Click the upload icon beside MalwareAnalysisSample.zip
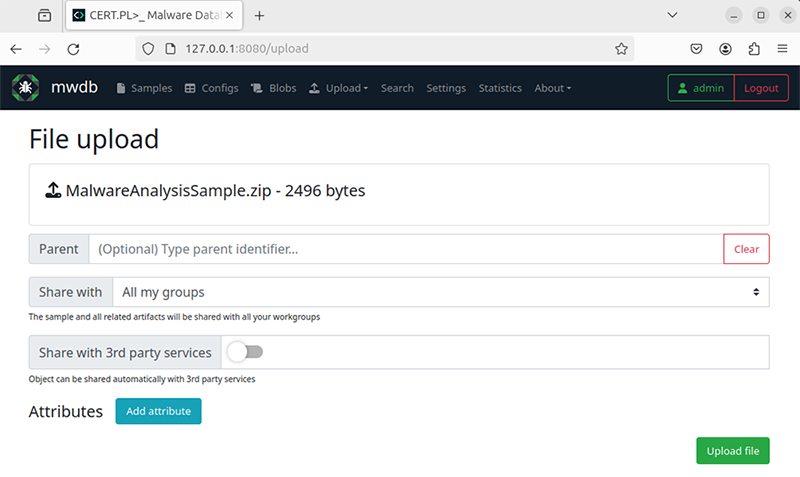Image resolution: width=800 pixels, height=477 pixels. click(x=53, y=190)
